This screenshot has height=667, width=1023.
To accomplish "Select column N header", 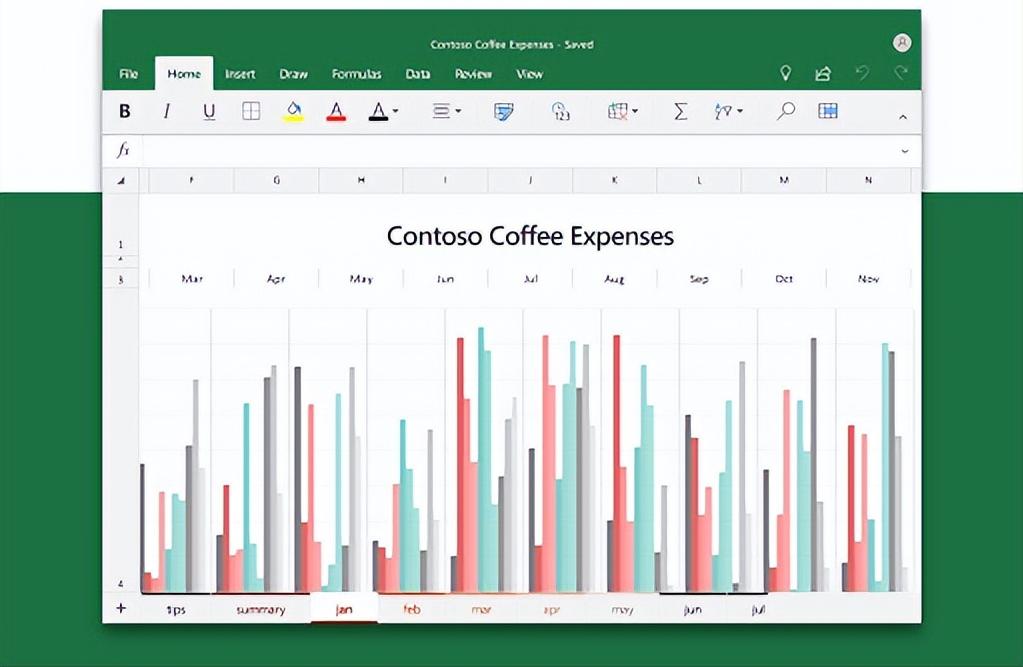I will [868, 180].
